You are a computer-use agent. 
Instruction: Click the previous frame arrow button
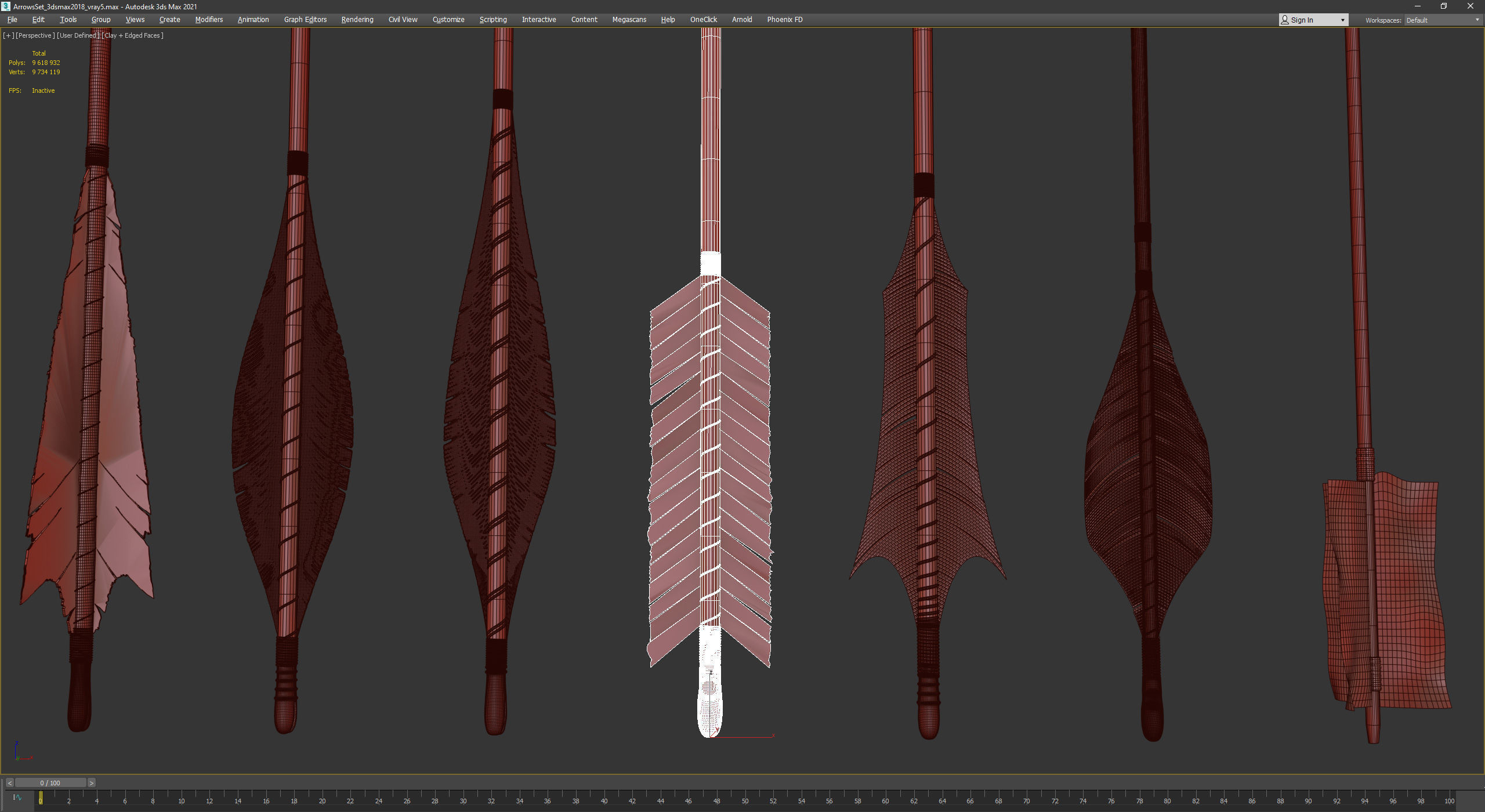10,783
